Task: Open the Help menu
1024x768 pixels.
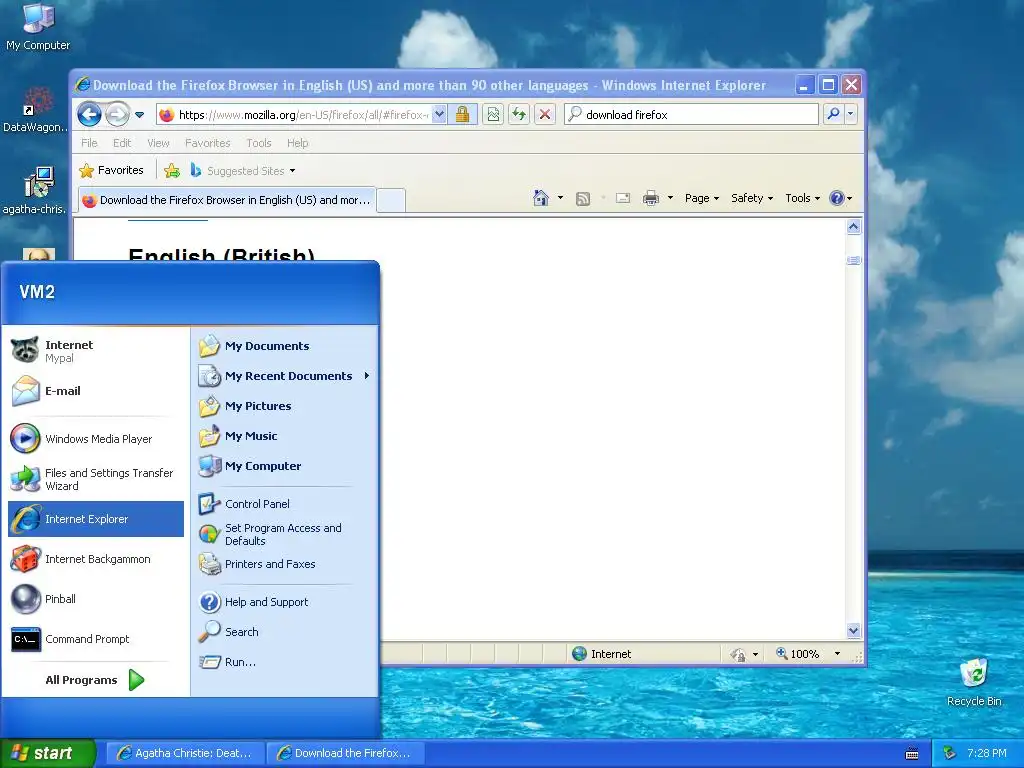Action: pyautogui.click(x=298, y=143)
